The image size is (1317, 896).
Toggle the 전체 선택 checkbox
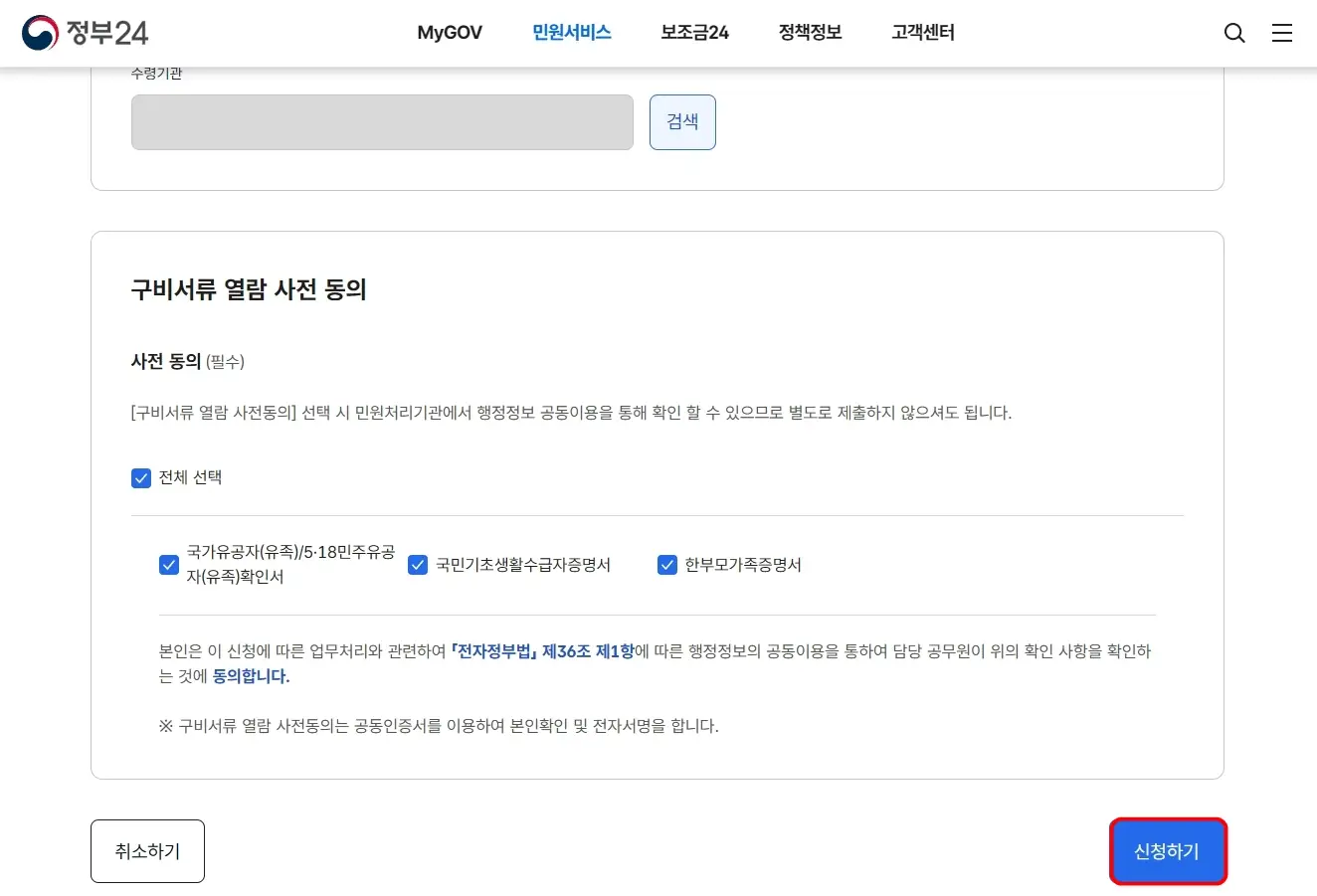141,478
